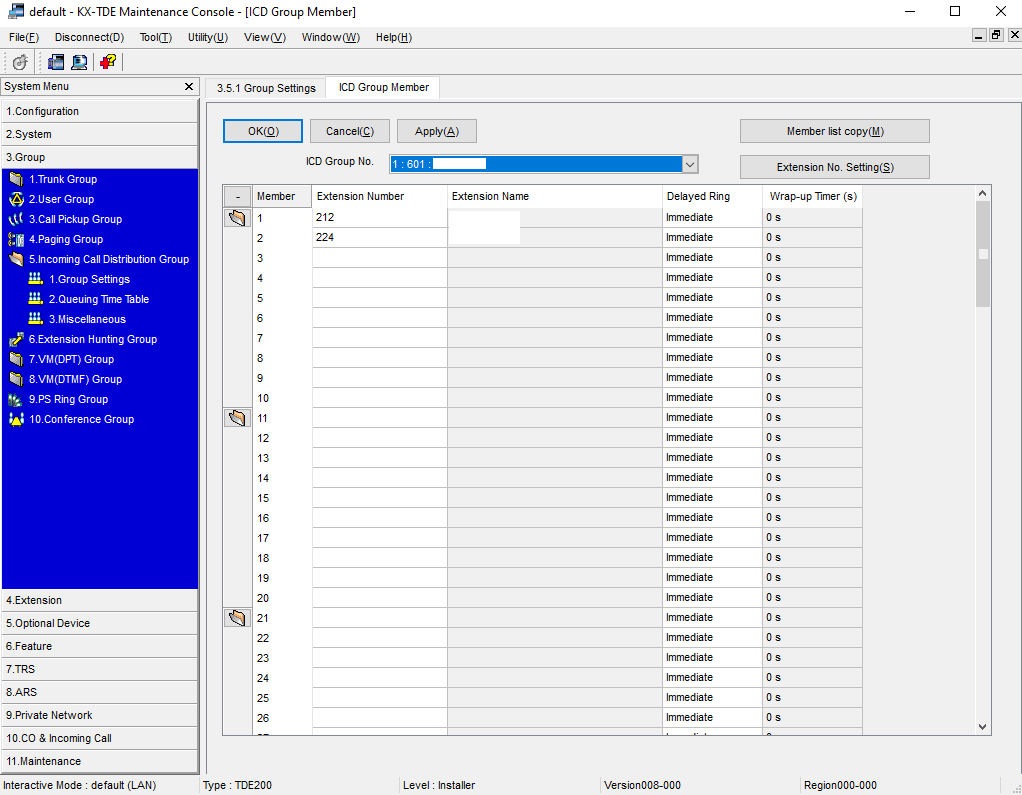This screenshot has width=1022, height=795.
Task: Open the Help menu
Action: pos(394,37)
